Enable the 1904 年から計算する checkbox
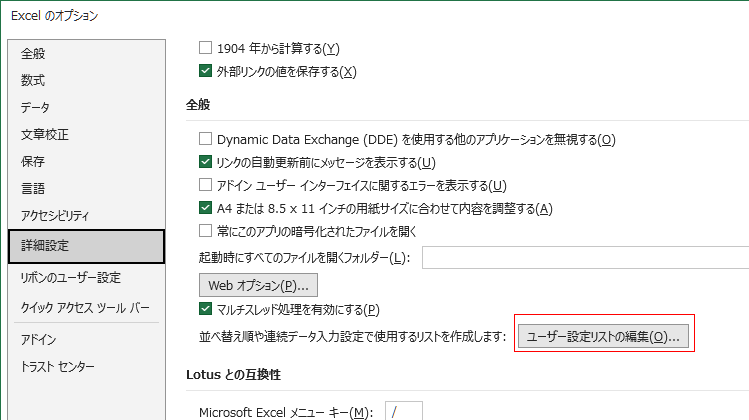Image resolution: width=749 pixels, height=420 pixels. point(205,48)
